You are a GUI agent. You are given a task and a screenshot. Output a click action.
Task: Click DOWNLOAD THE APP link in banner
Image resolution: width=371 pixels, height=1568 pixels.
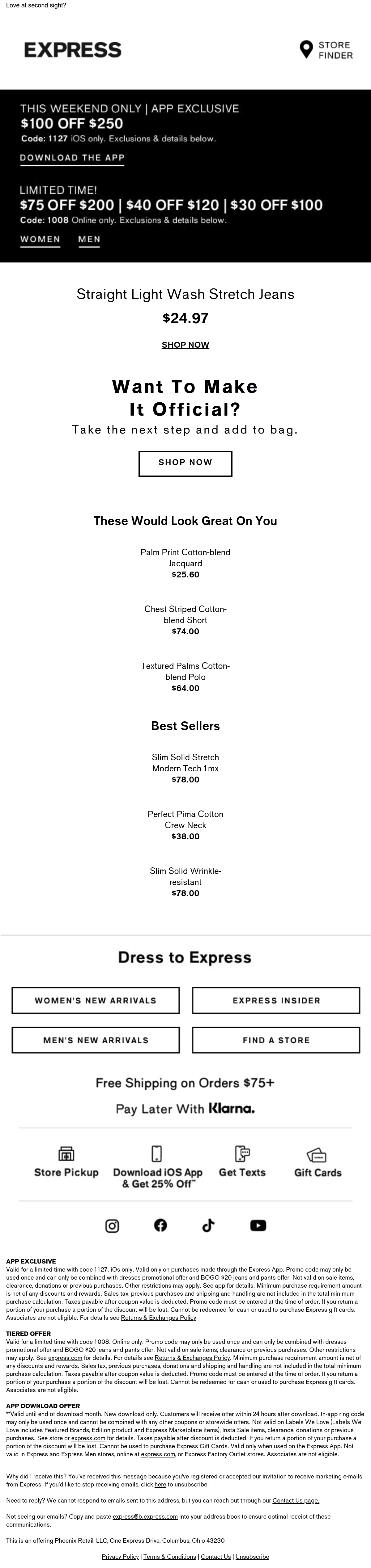pos(72,158)
